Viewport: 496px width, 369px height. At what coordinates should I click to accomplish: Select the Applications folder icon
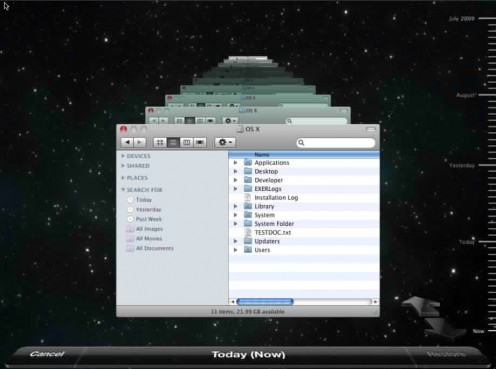[x=248, y=162]
